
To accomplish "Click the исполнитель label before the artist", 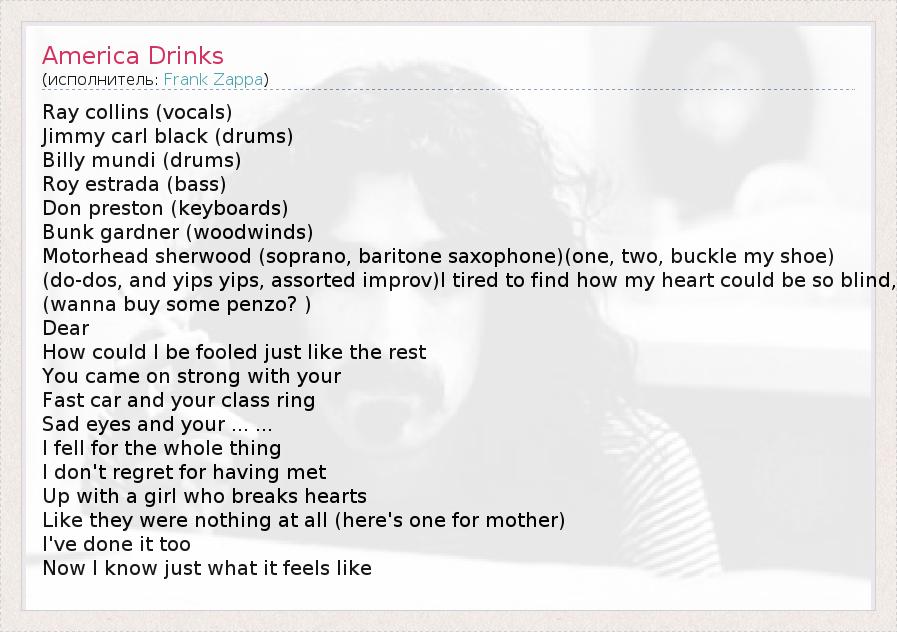I will click(x=102, y=79).
